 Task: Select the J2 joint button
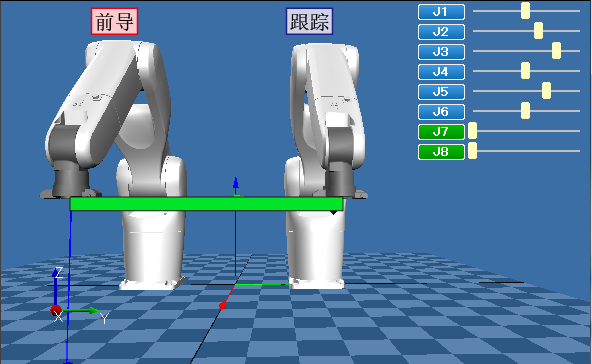441,32
